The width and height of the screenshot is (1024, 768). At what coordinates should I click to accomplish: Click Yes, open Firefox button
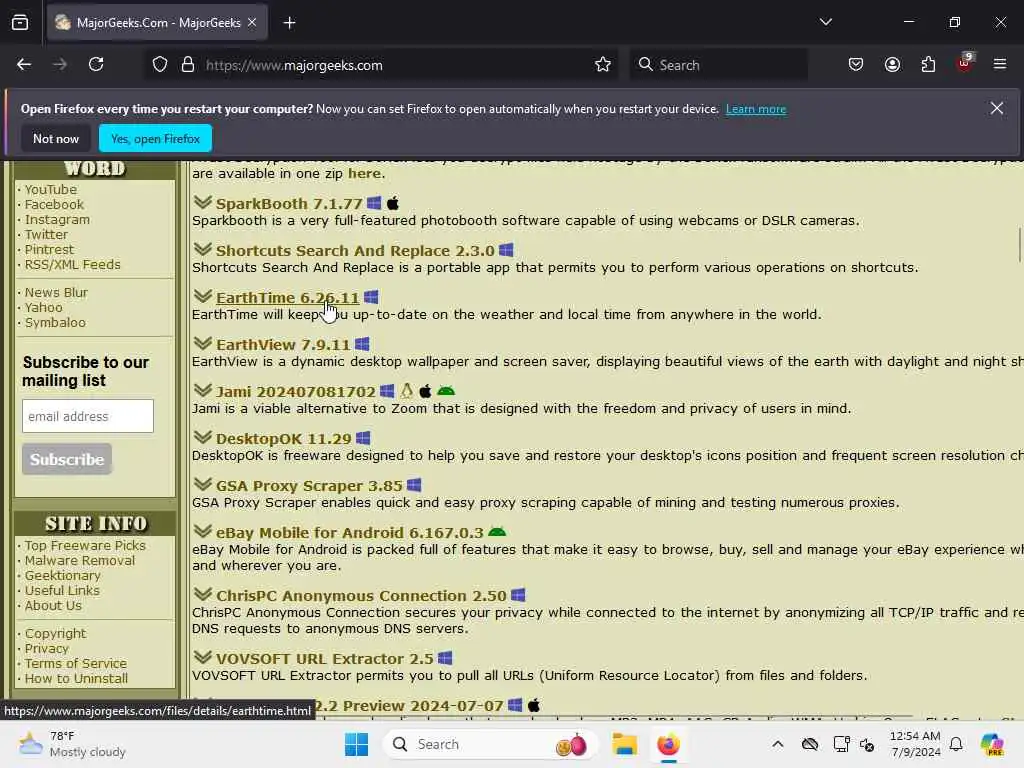coord(155,138)
